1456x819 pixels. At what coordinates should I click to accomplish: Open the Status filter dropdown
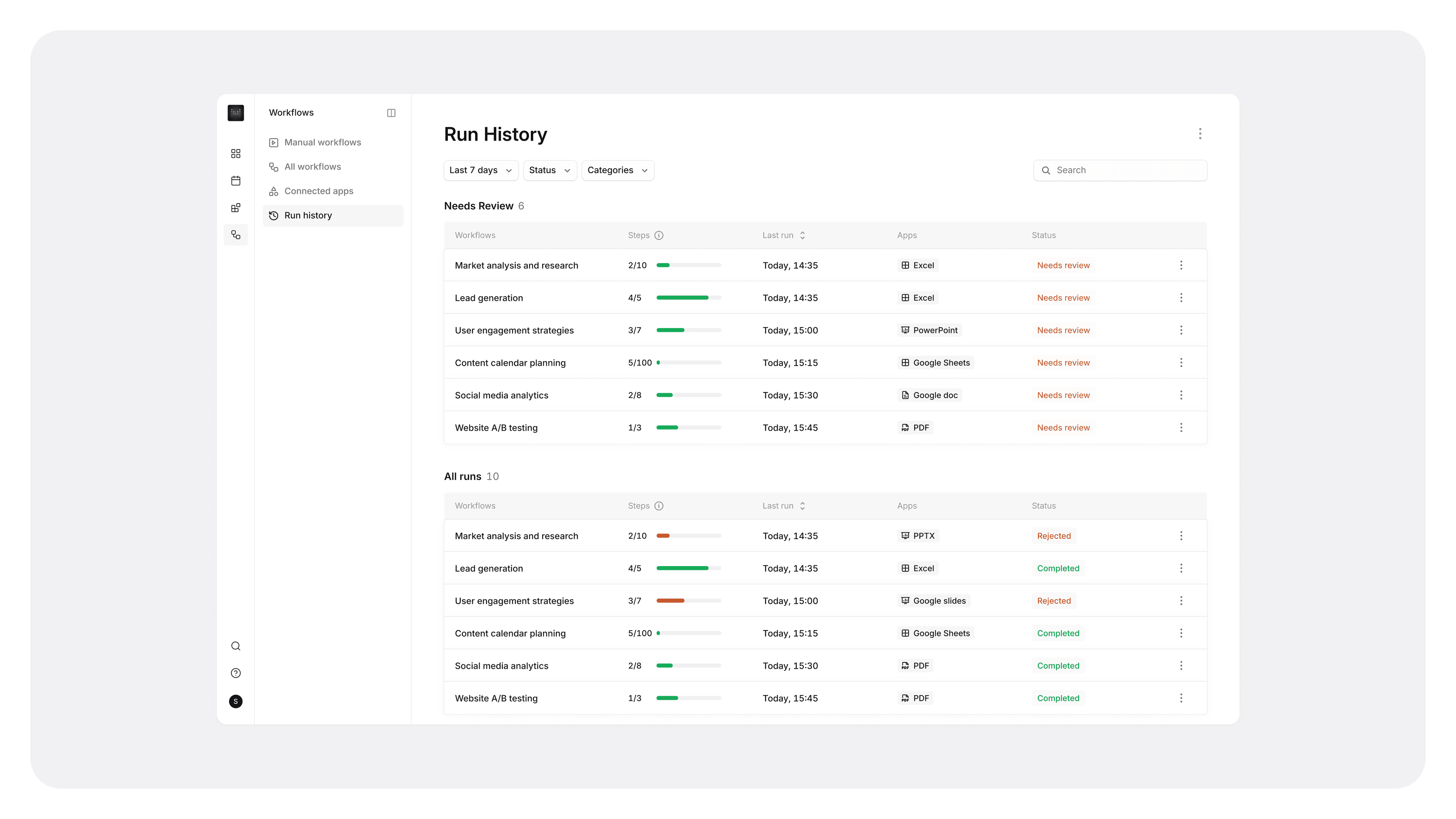point(549,170)
